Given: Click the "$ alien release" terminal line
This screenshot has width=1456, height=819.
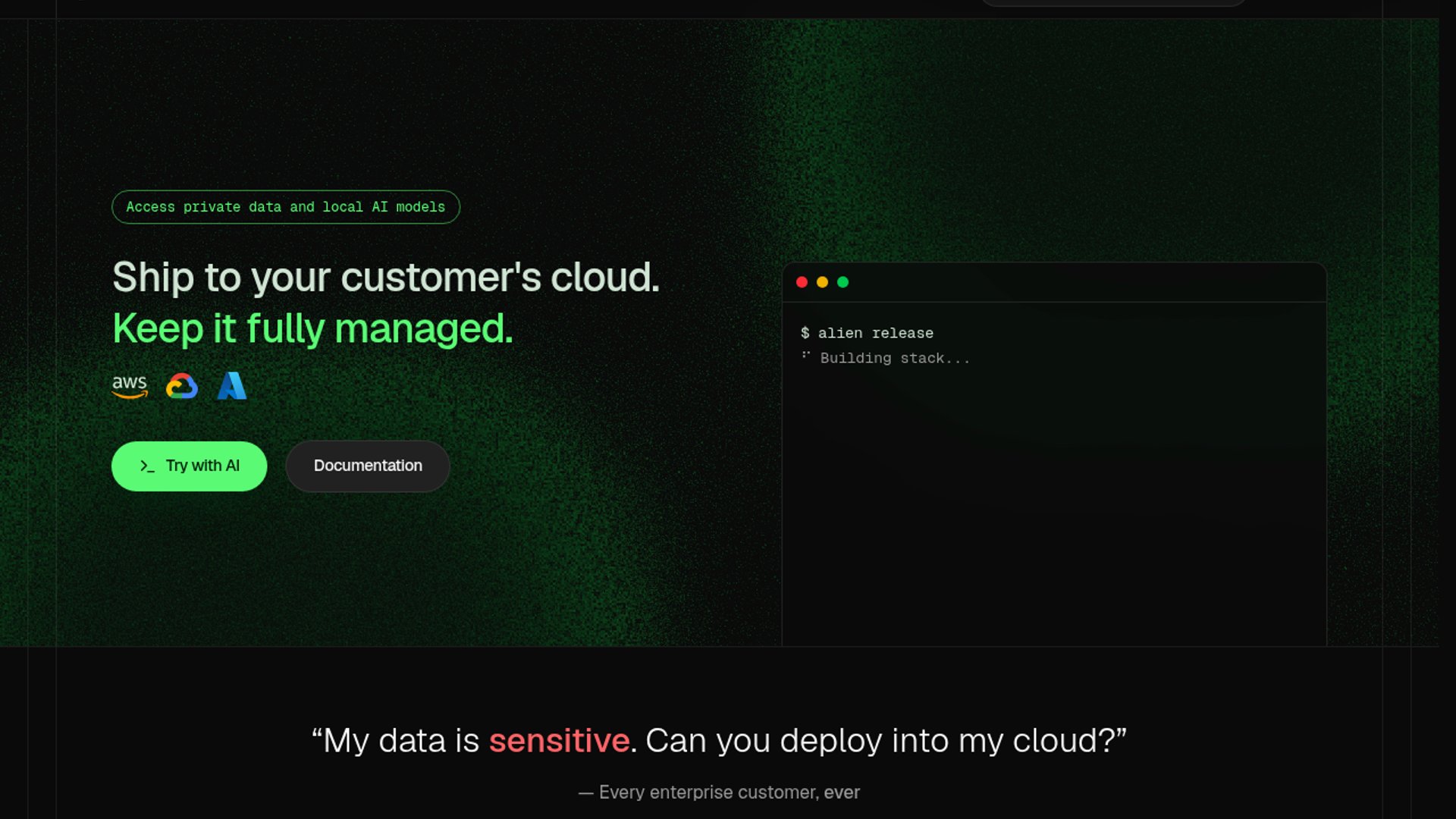Looking at the screenshot, I should (867, 333).
